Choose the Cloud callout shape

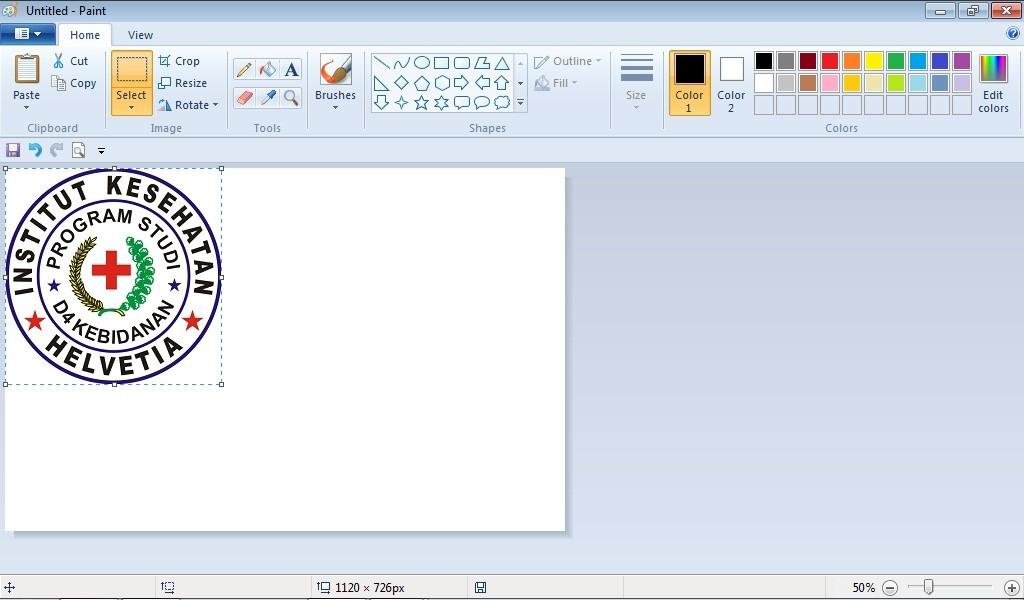click(x=502, y=103)
